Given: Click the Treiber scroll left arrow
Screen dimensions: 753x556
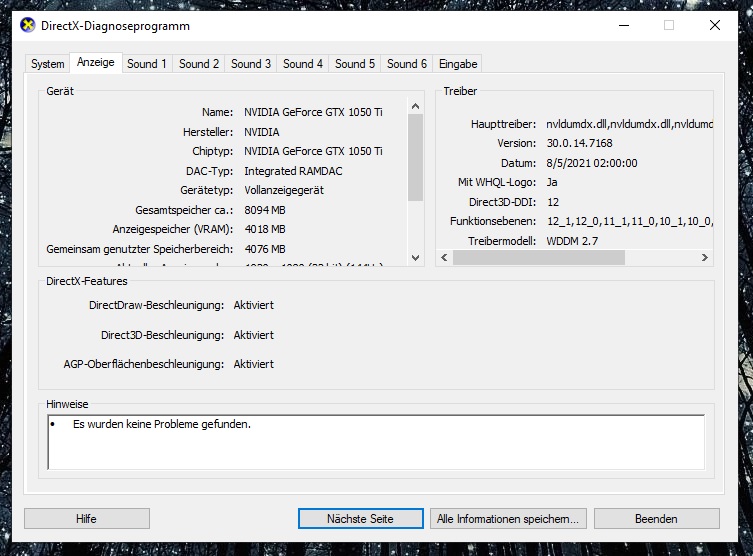Looking at the screenshot, I should click(444, 258).
